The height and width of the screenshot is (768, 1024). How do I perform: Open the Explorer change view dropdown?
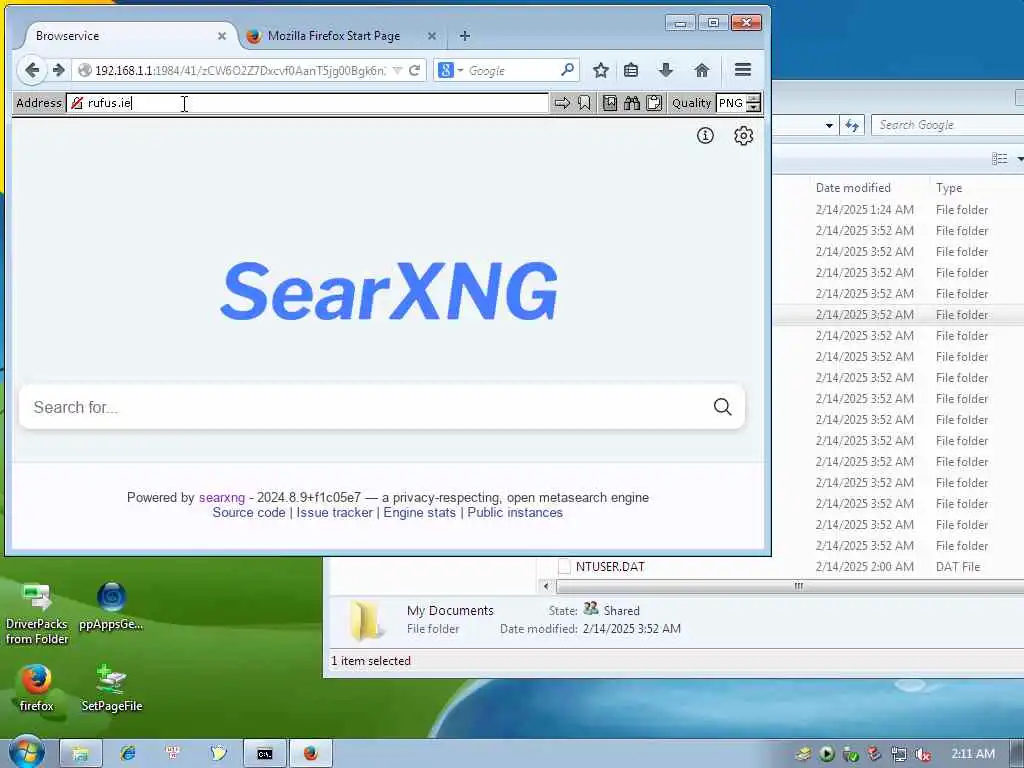click(1020, 159)
